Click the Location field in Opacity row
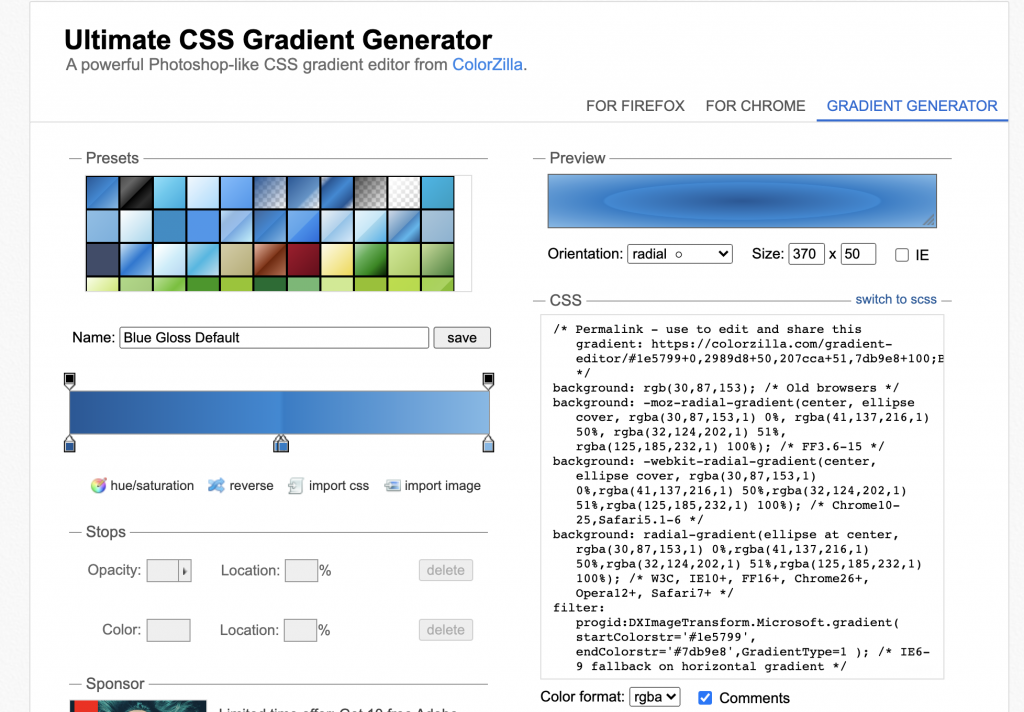Image resolution: width=1024 pixels, height=712 pixels. [301, 570]
